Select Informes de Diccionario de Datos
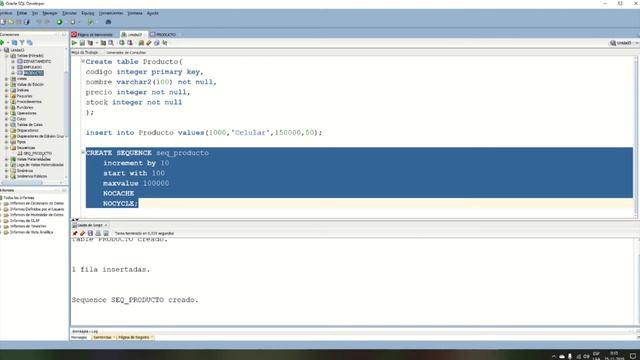Viewport: 640px width, 360px height. pyautogui.click(x=37, y=203)
